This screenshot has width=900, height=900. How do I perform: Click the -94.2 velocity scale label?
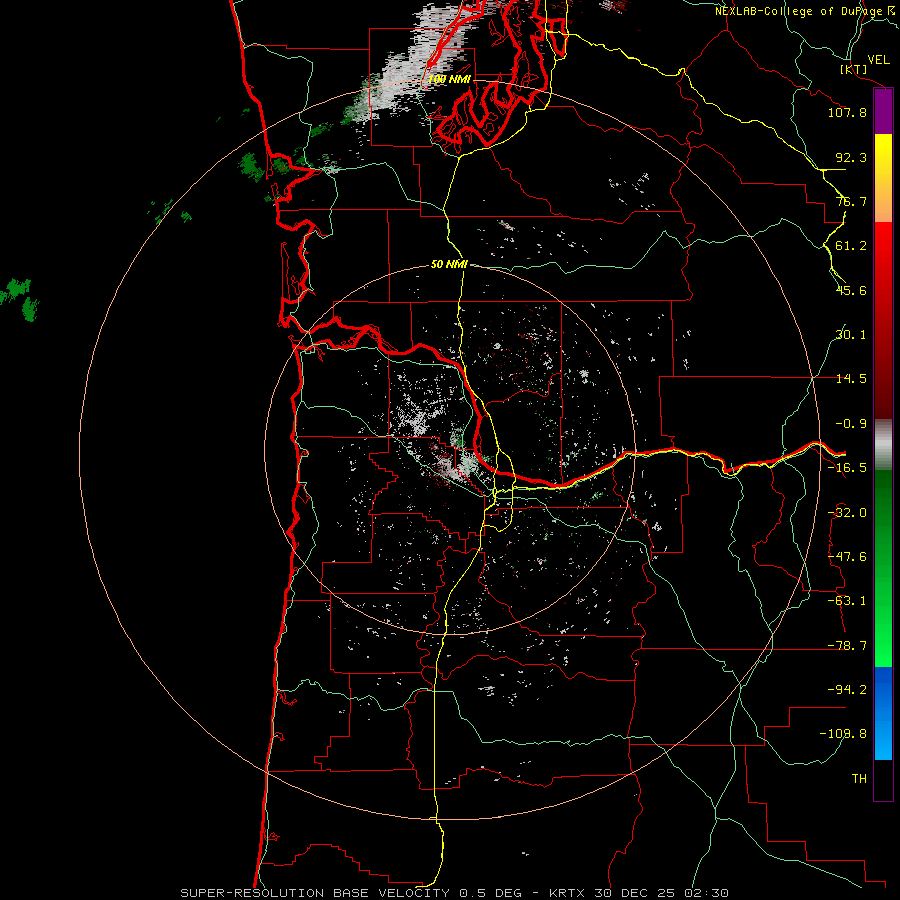pyautogui.click(x=847, y=690)
